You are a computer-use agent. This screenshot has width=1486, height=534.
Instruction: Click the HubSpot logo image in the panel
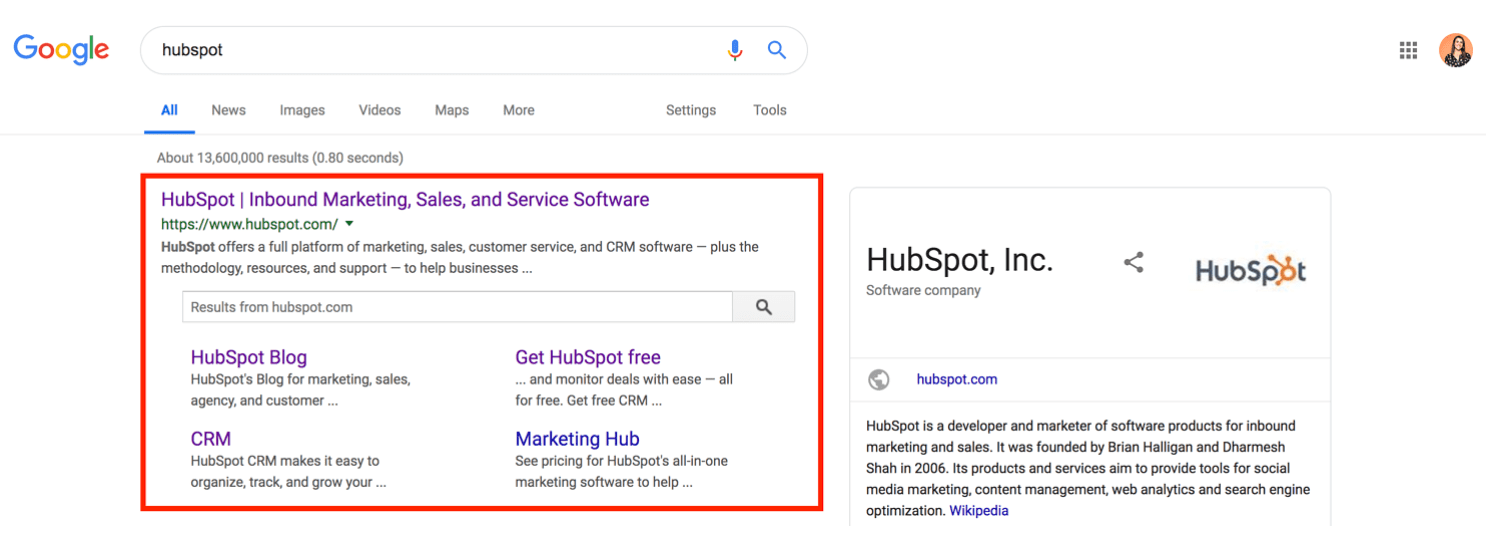1251,270
